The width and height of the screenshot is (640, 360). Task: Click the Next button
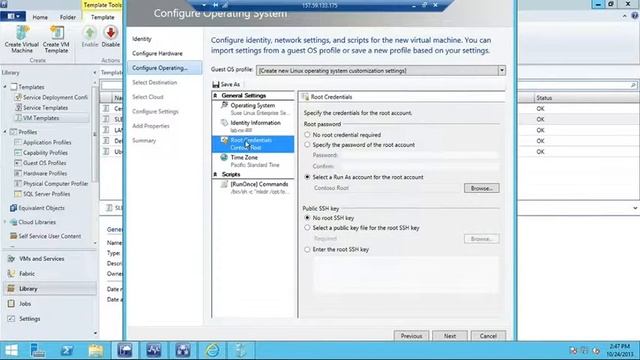pyautogui.click(x=449, y=336)
